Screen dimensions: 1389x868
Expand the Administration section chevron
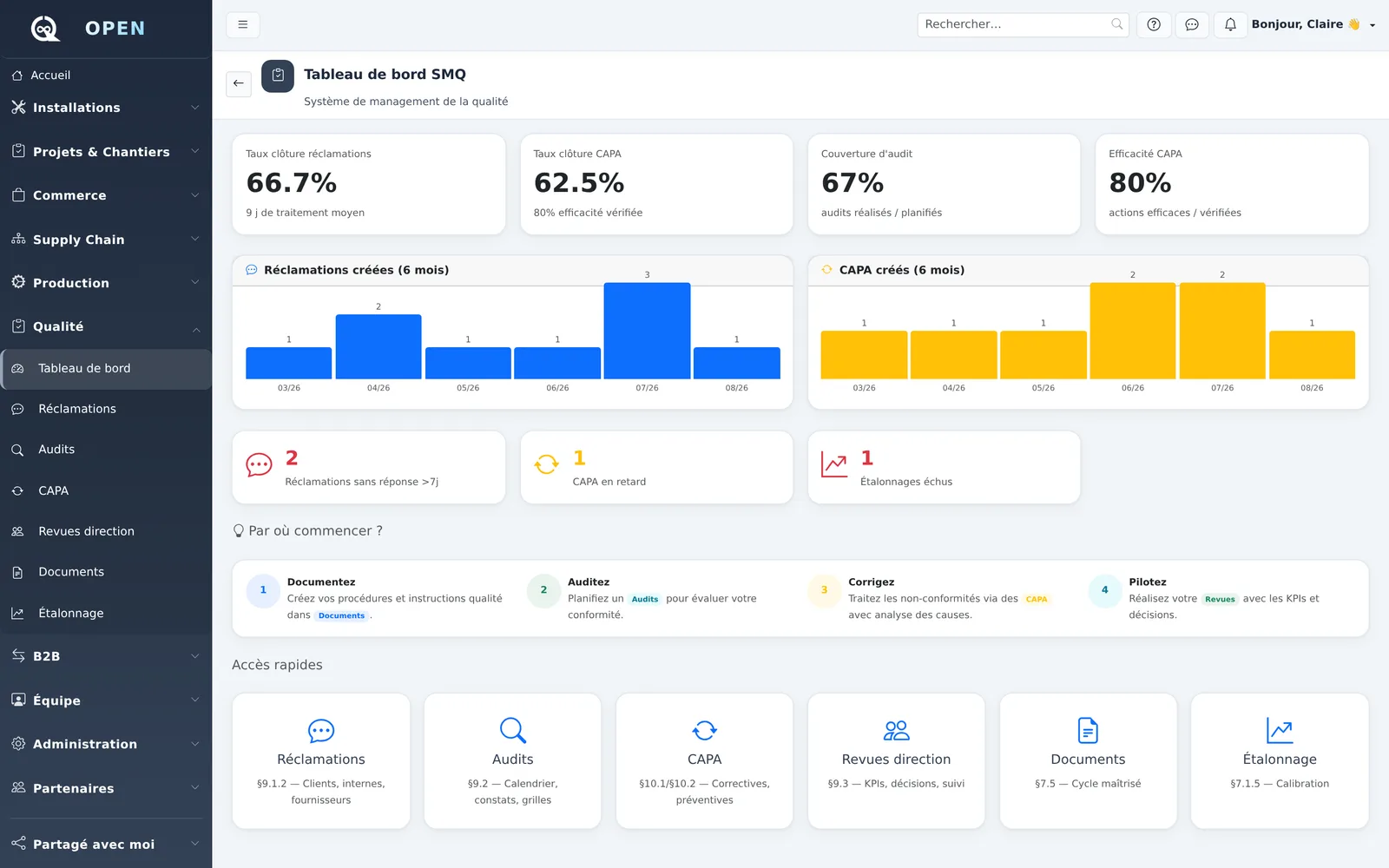[x=195, y=743]
